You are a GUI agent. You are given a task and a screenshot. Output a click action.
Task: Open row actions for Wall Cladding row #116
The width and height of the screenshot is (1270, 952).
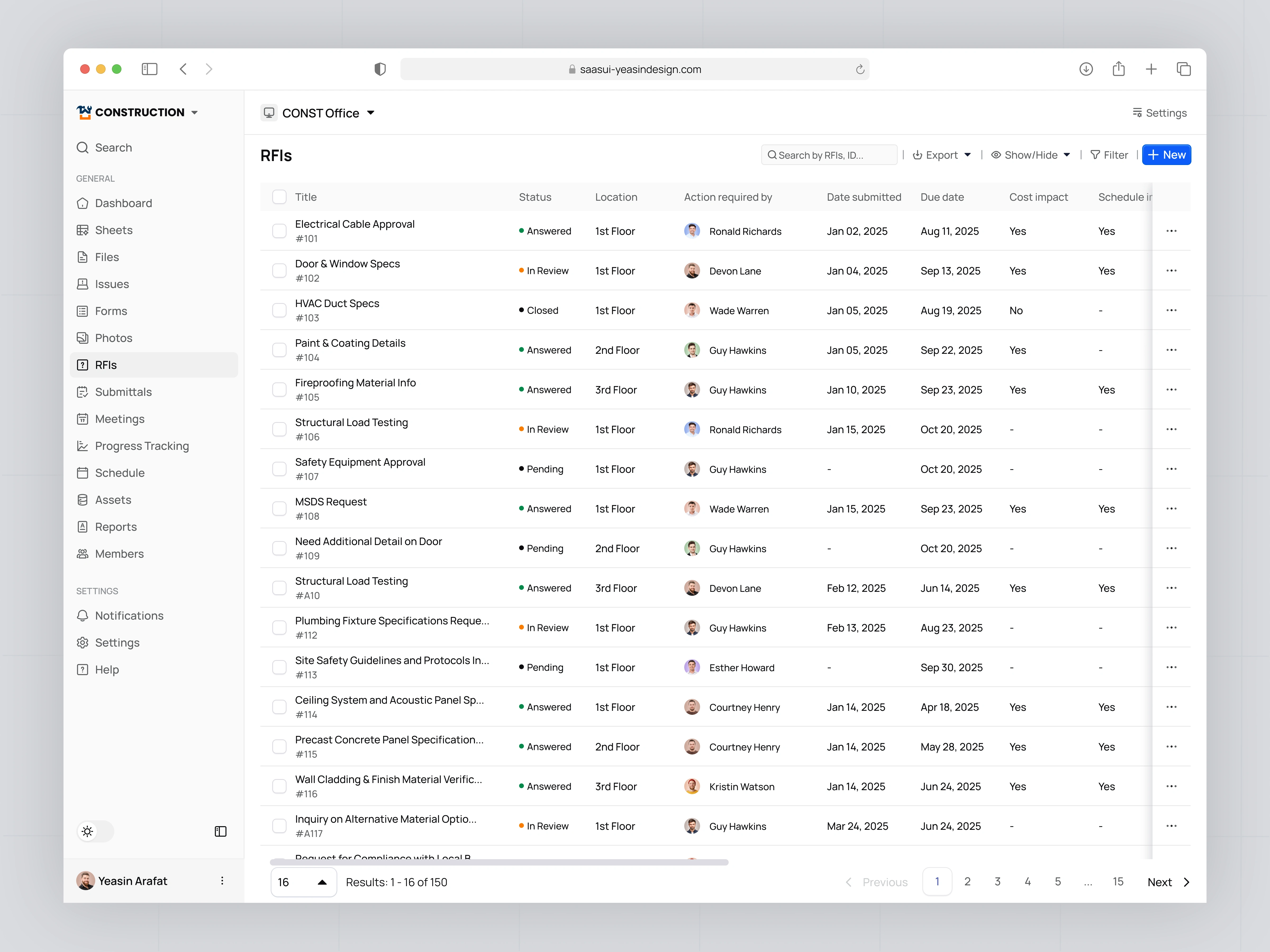(x=1171, y=786)
